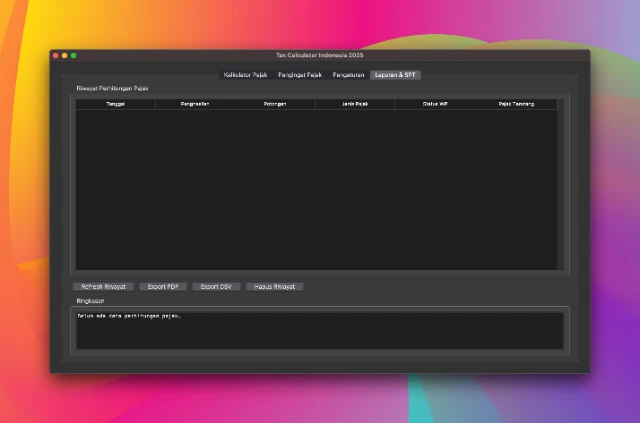
Task: Open the Pengingat Pajak tab
Action: pos(300,75)
